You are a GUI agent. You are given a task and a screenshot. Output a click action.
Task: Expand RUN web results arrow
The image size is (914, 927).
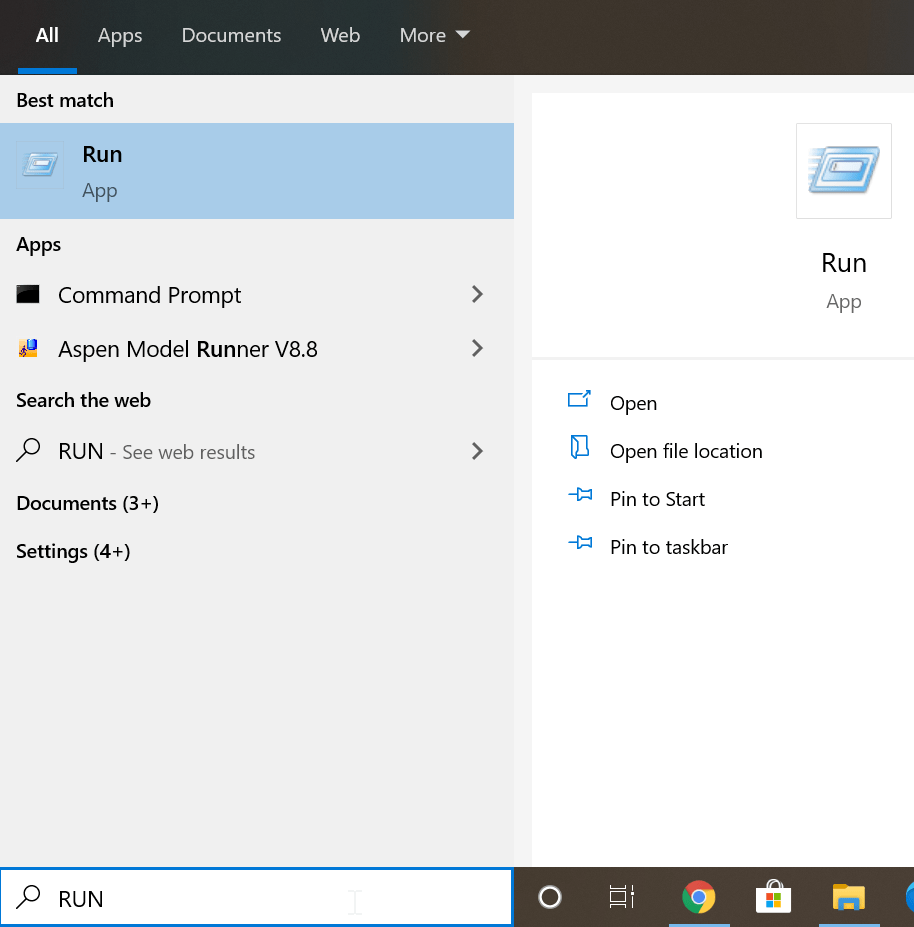point(477,452)
